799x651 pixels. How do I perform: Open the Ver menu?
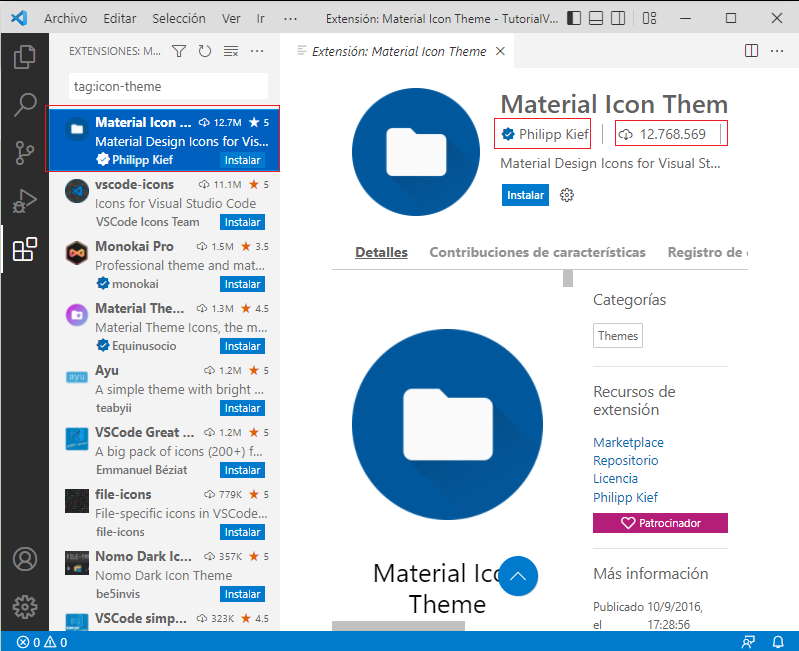click(231, 19)
